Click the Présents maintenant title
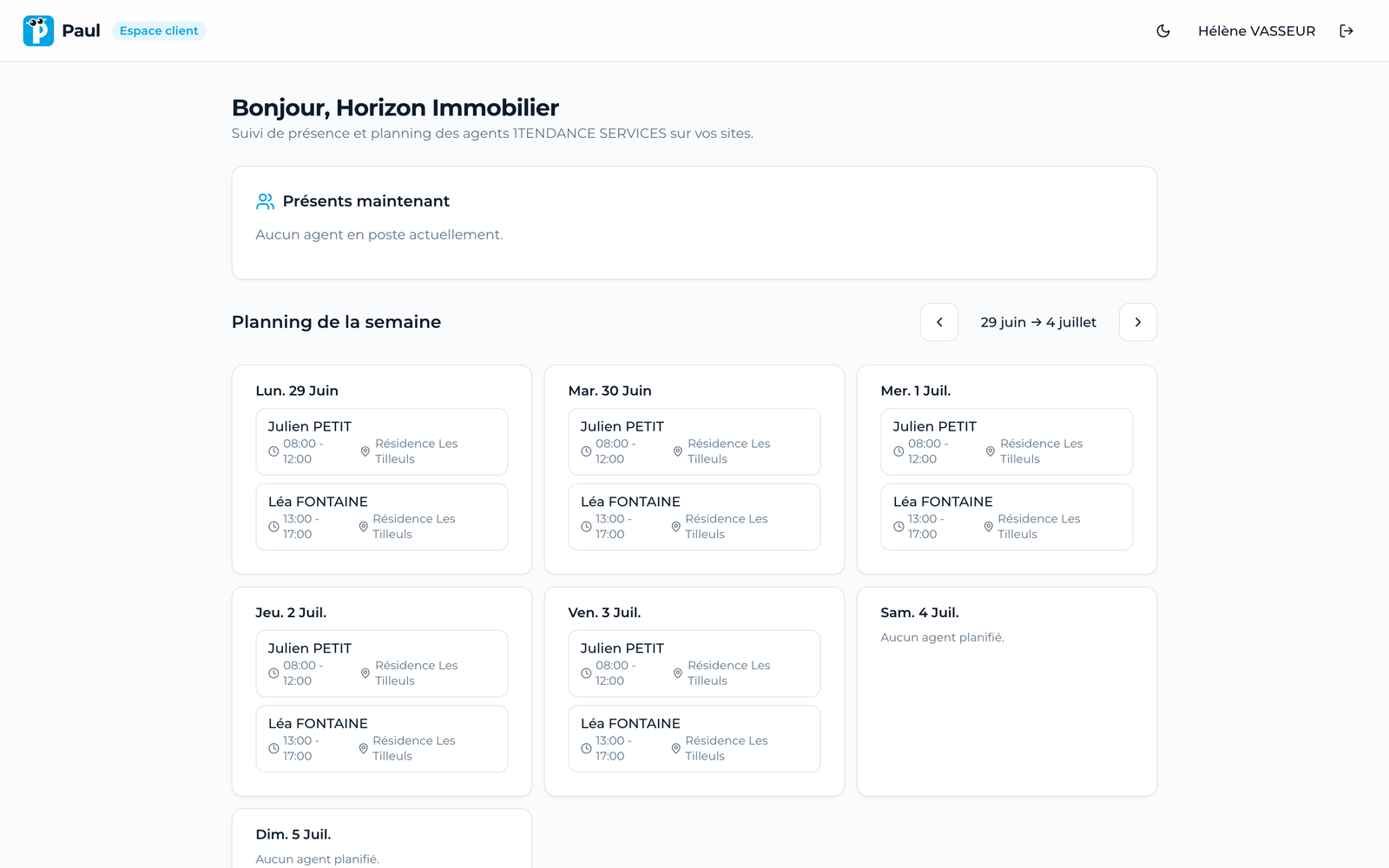The image size is (1389, 868). tap(366, 201)
